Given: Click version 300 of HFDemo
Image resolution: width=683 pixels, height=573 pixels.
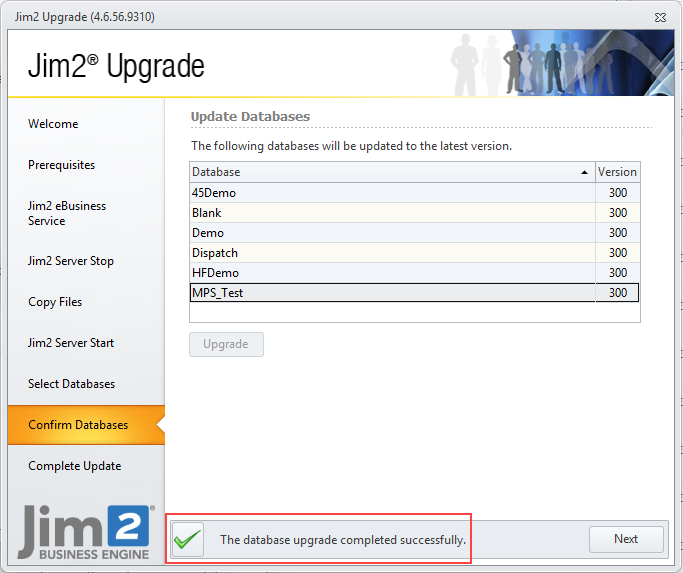Looking at the screenshot, I should pyautogui.click(x=618, y=273).
